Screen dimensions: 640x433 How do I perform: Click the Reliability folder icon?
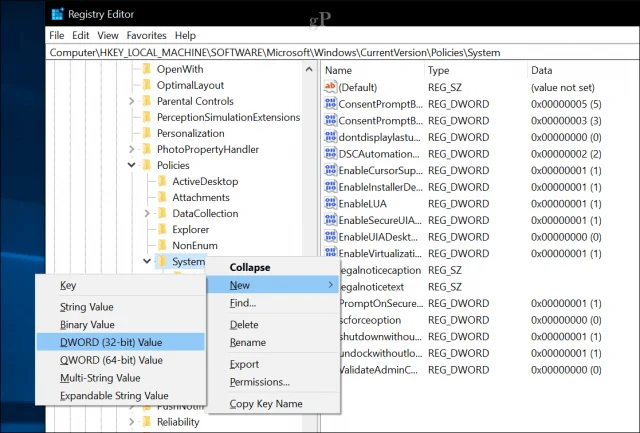click(x=147, y=422)
